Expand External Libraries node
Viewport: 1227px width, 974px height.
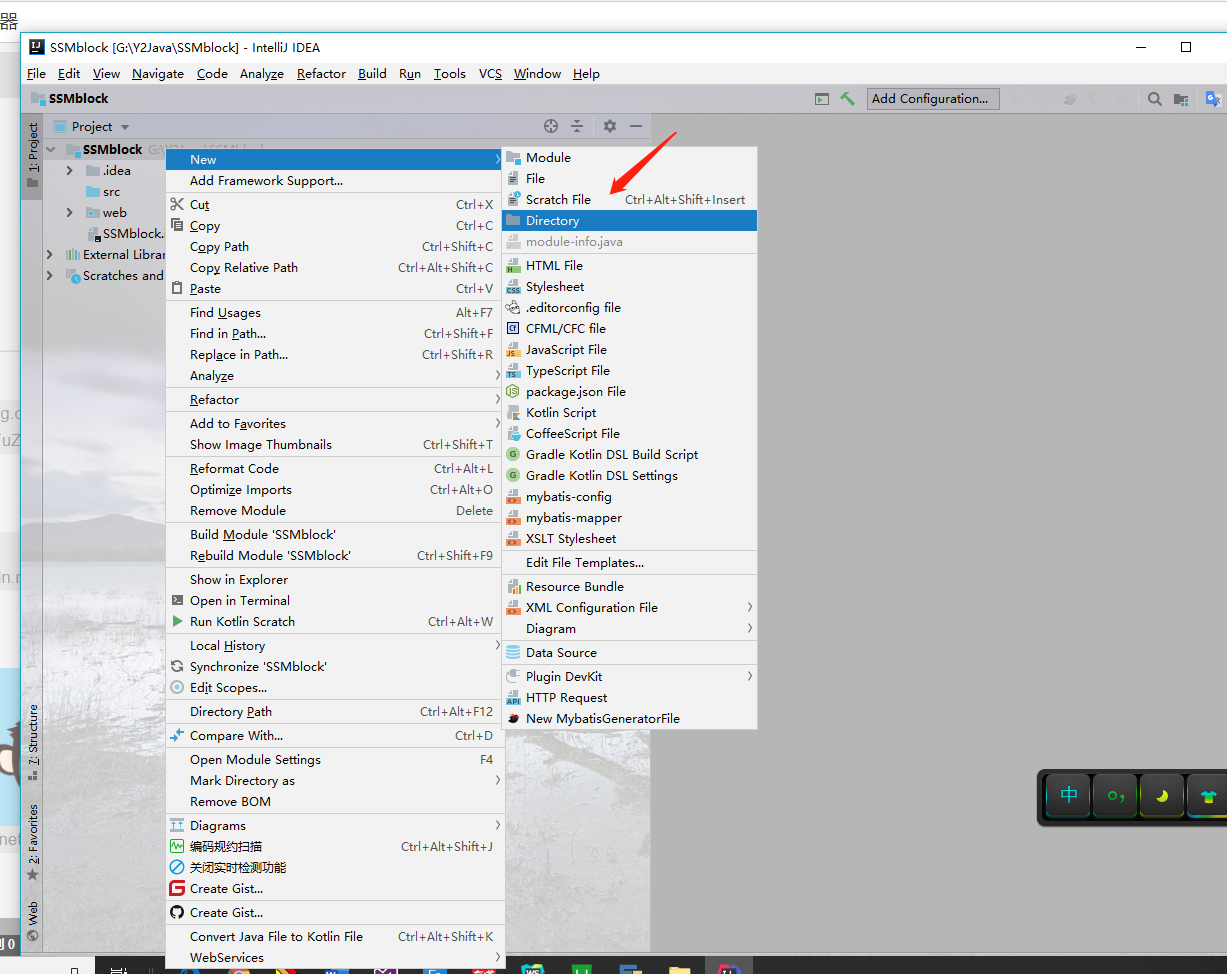(50, 254)
